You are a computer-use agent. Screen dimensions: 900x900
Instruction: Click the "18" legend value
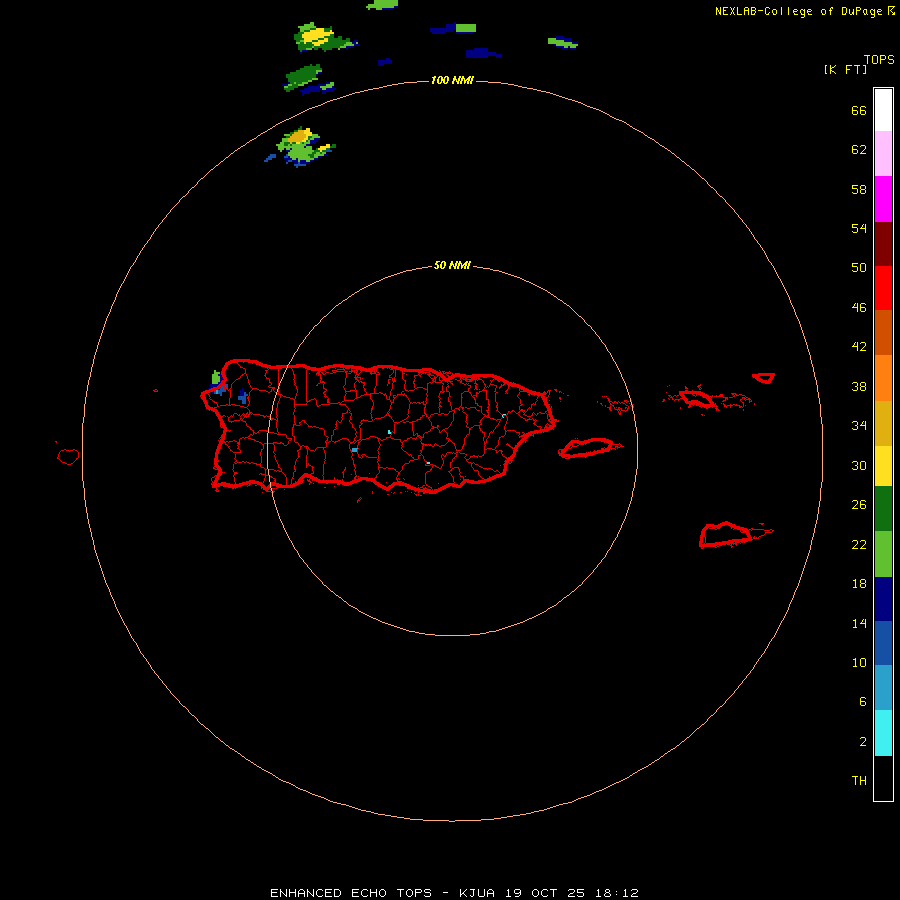(859, 584)
